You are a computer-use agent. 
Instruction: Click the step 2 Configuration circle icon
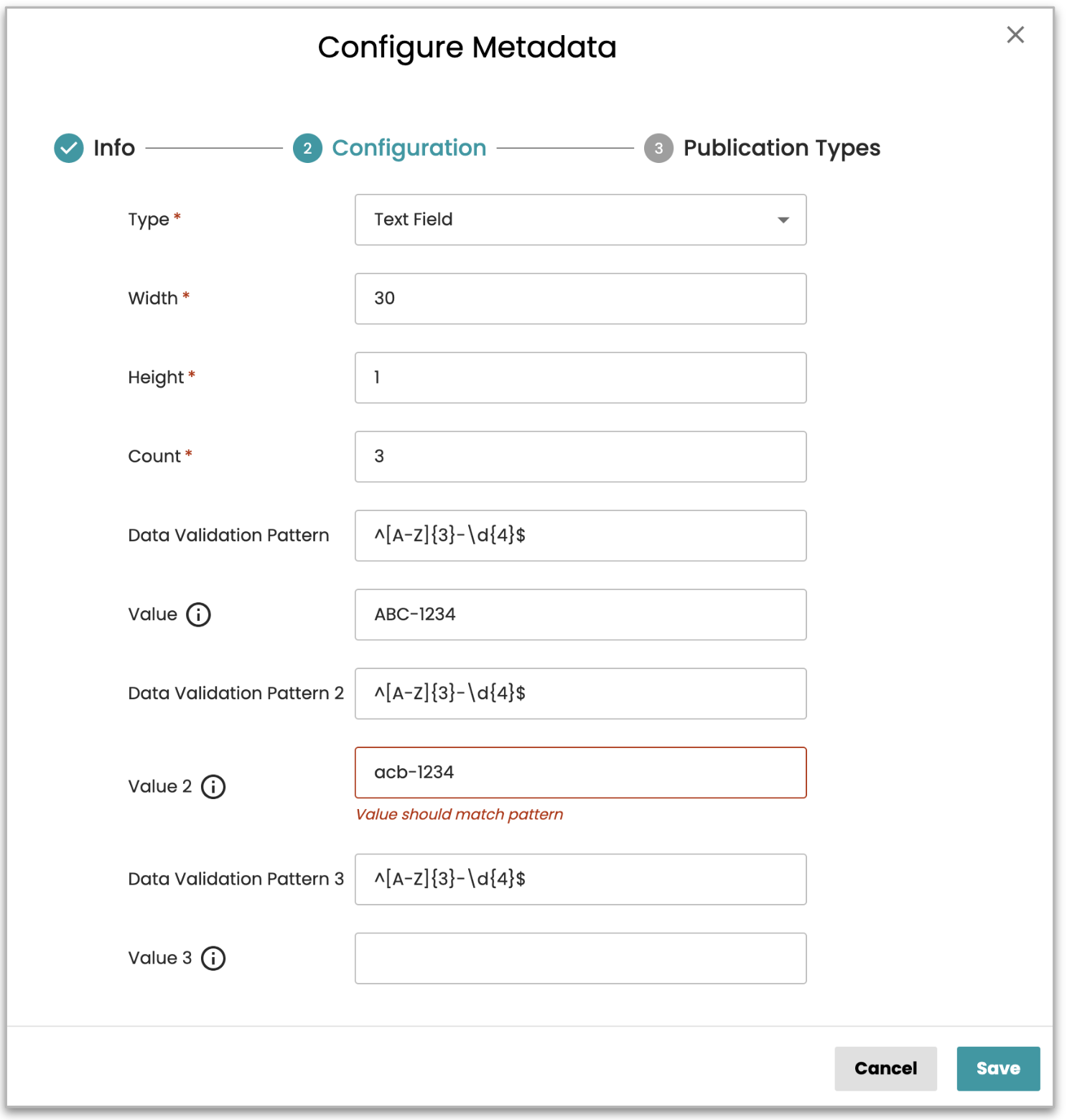(307, 149)
